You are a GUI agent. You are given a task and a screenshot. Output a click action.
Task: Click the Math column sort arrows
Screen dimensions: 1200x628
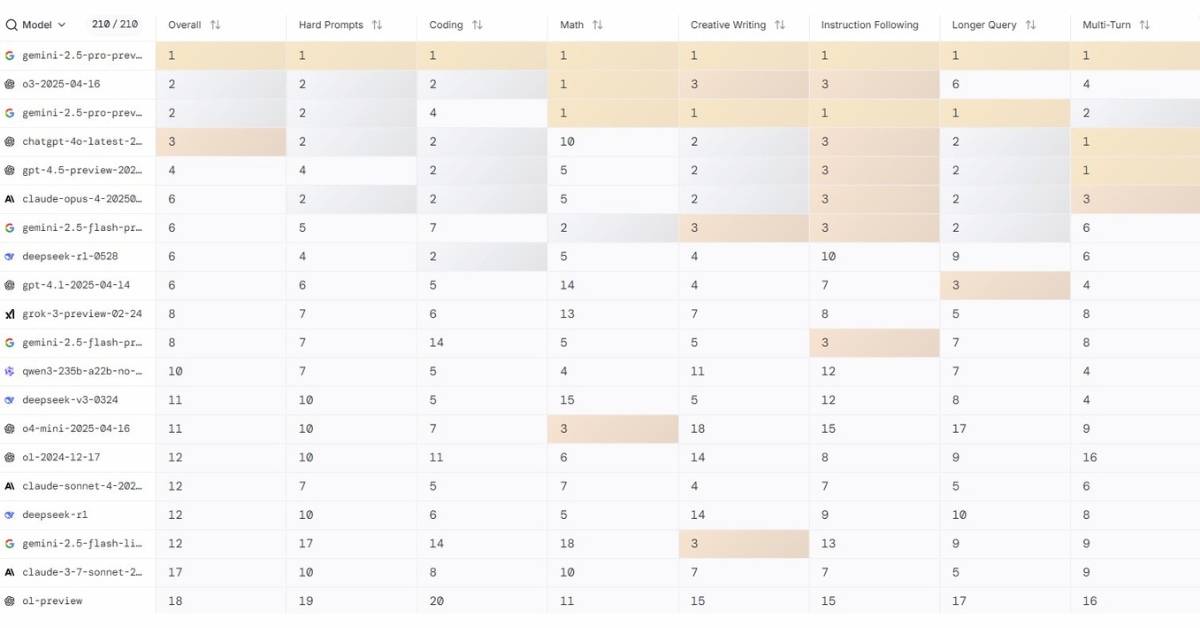[x=597, y=25]
